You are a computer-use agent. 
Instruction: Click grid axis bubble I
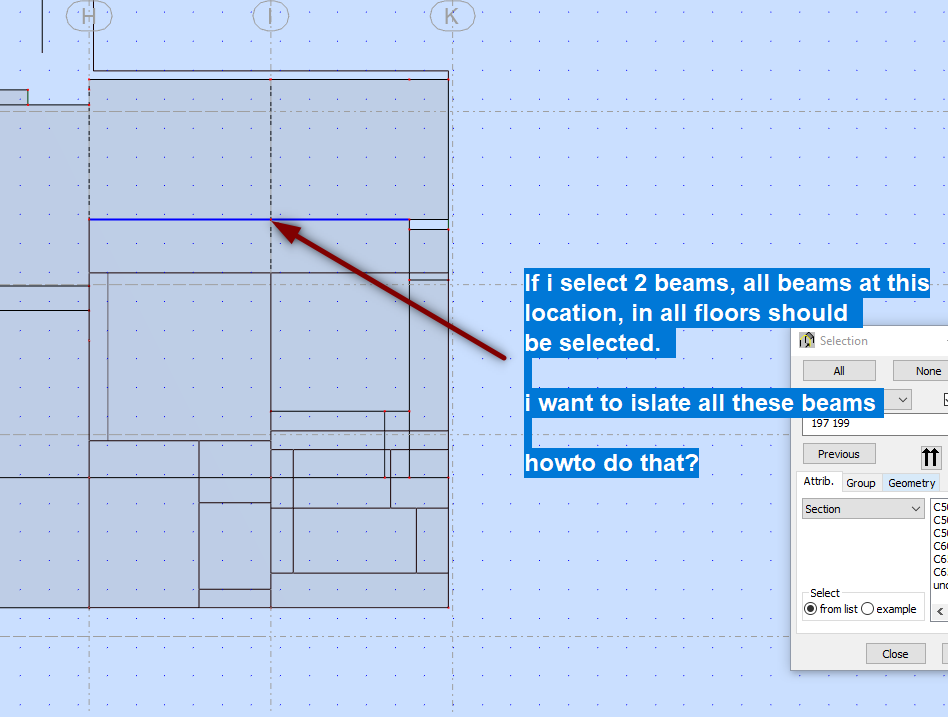[271, 16]
